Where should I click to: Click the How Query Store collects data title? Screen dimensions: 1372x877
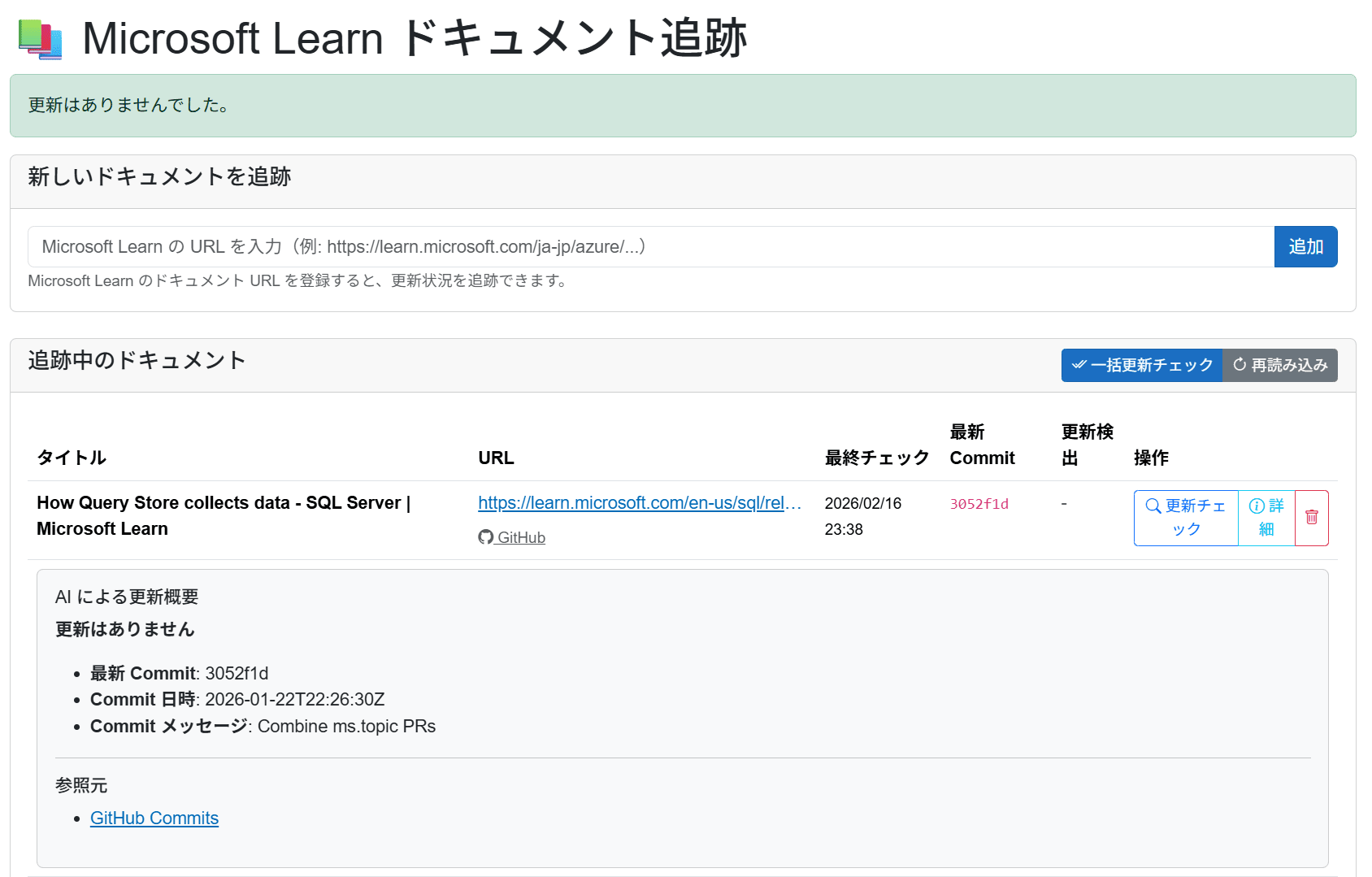224,516
